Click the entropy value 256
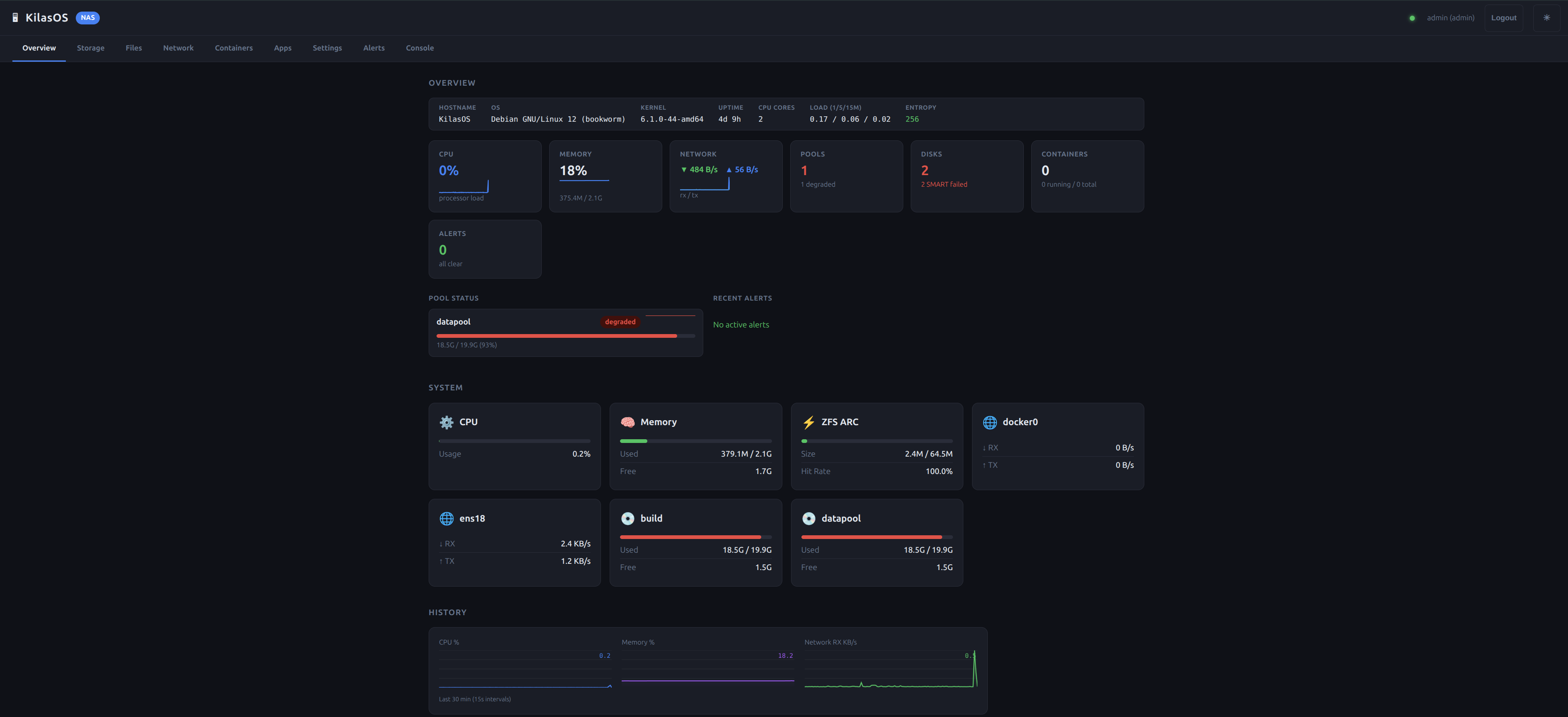 tap(912, 119)
